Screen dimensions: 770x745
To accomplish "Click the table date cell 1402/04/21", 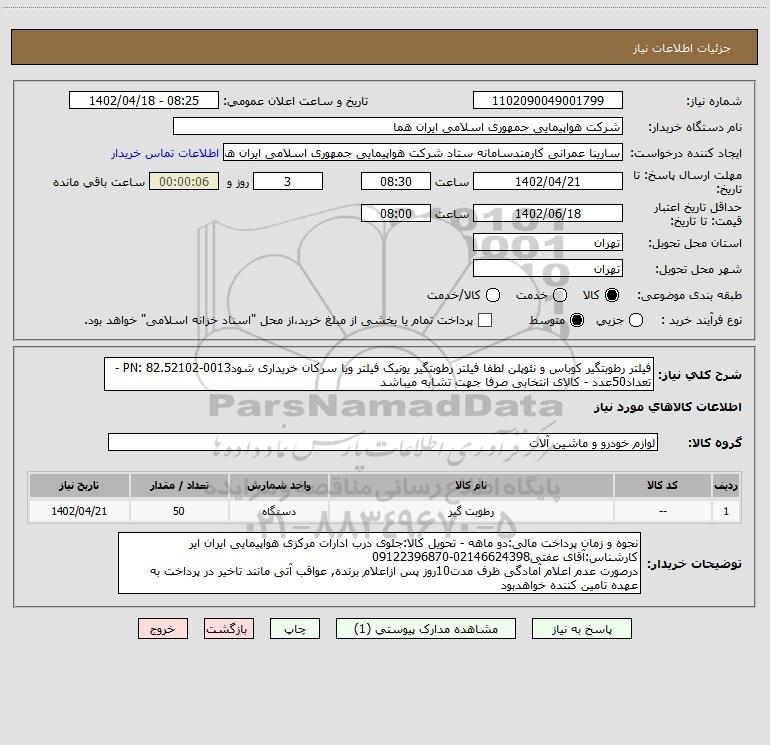I will [x=79, y=511].
